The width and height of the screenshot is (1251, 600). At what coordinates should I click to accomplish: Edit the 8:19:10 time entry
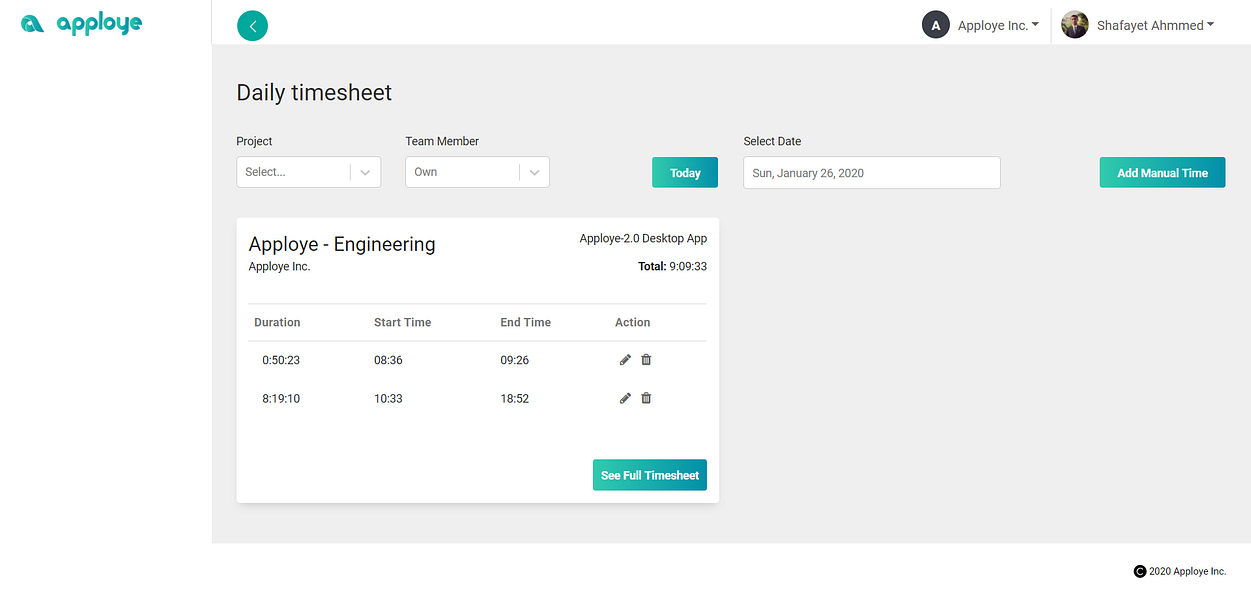click(x=625, y=398)
